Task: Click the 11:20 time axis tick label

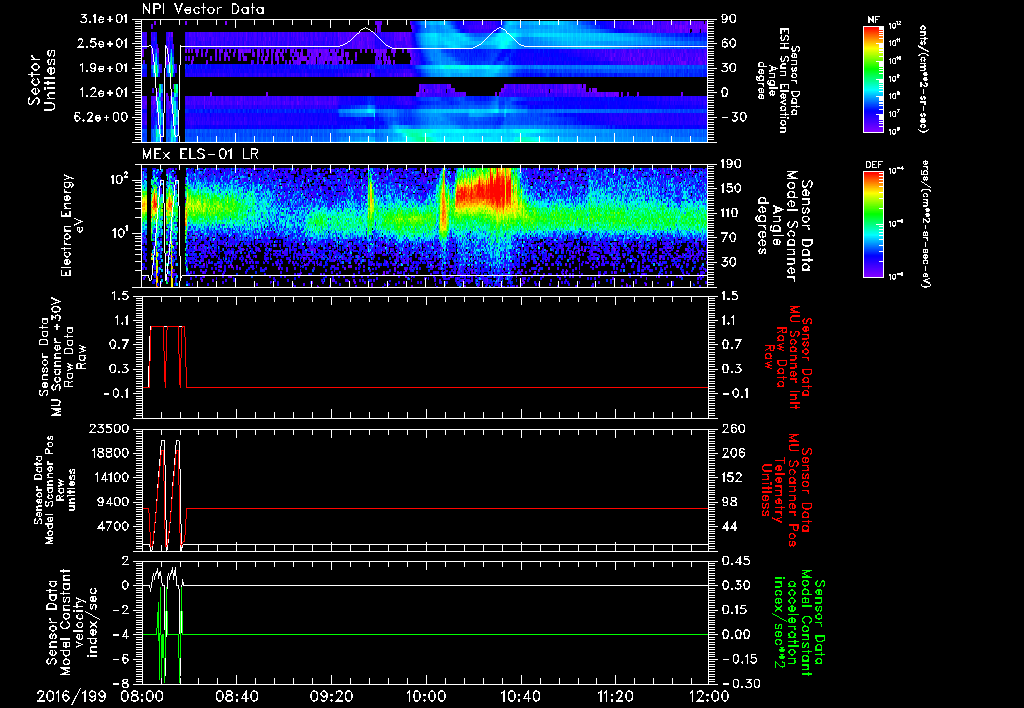Action: (615, 696)
